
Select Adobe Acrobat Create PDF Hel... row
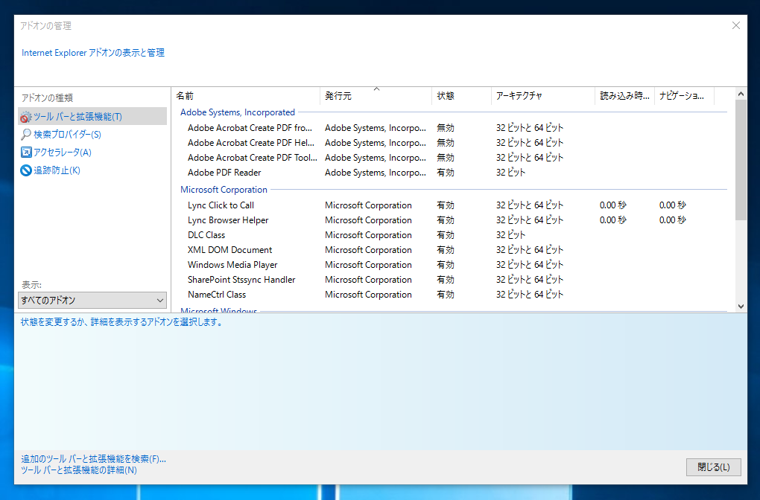pyautogui.click(x=453, y=143)
